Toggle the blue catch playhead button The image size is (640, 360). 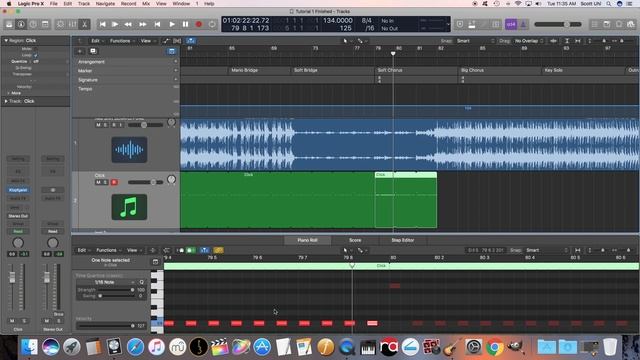191,41
